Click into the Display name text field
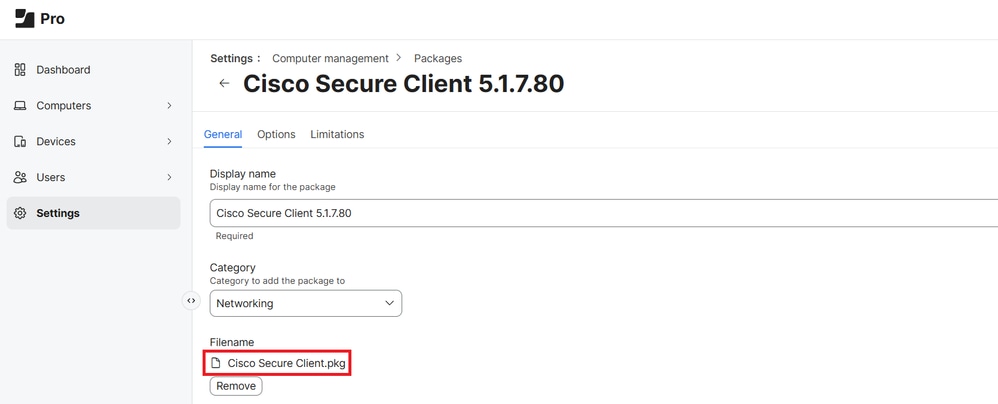 [600, 213]
